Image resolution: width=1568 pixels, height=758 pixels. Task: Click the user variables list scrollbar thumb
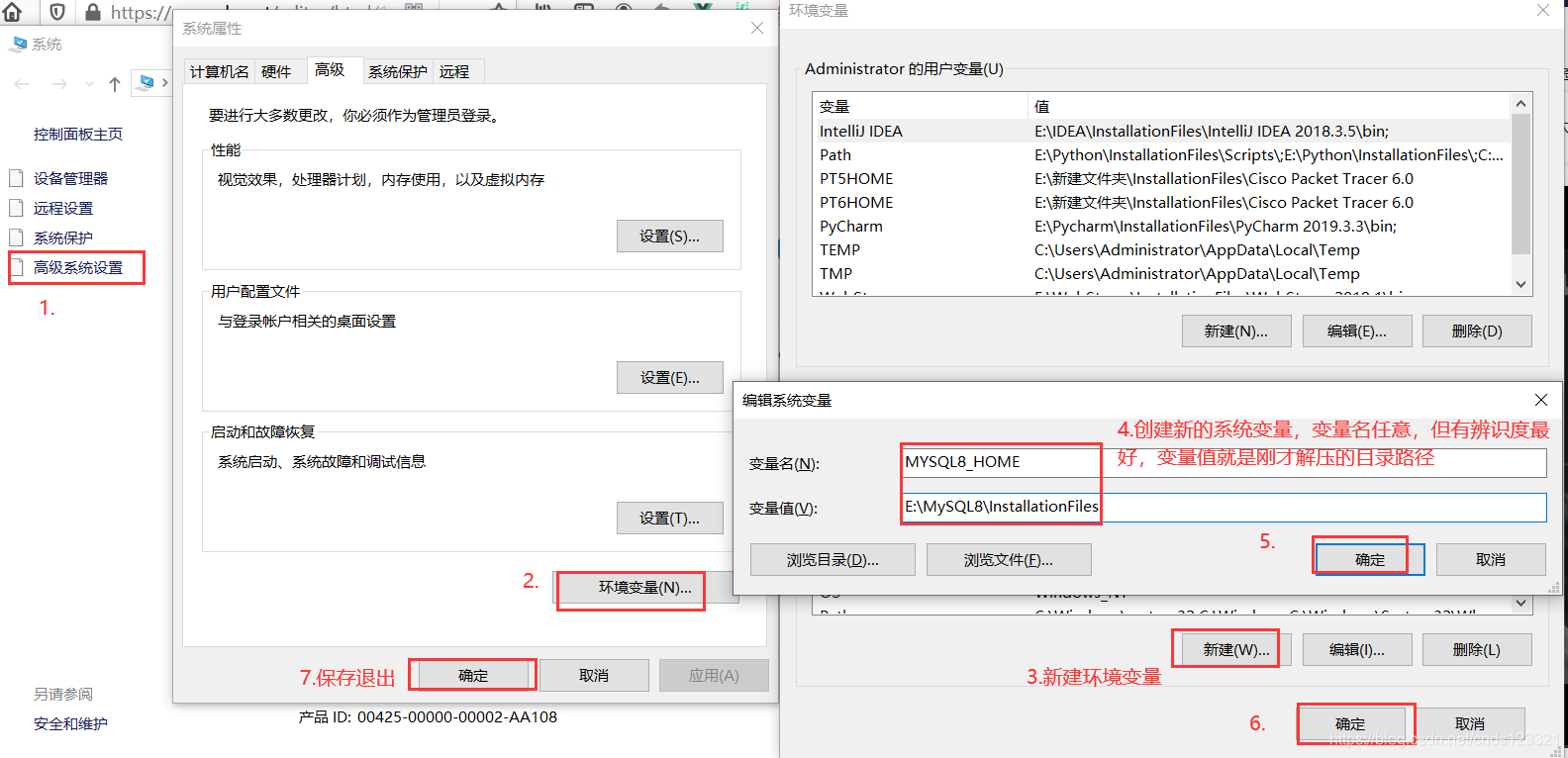1521,183
